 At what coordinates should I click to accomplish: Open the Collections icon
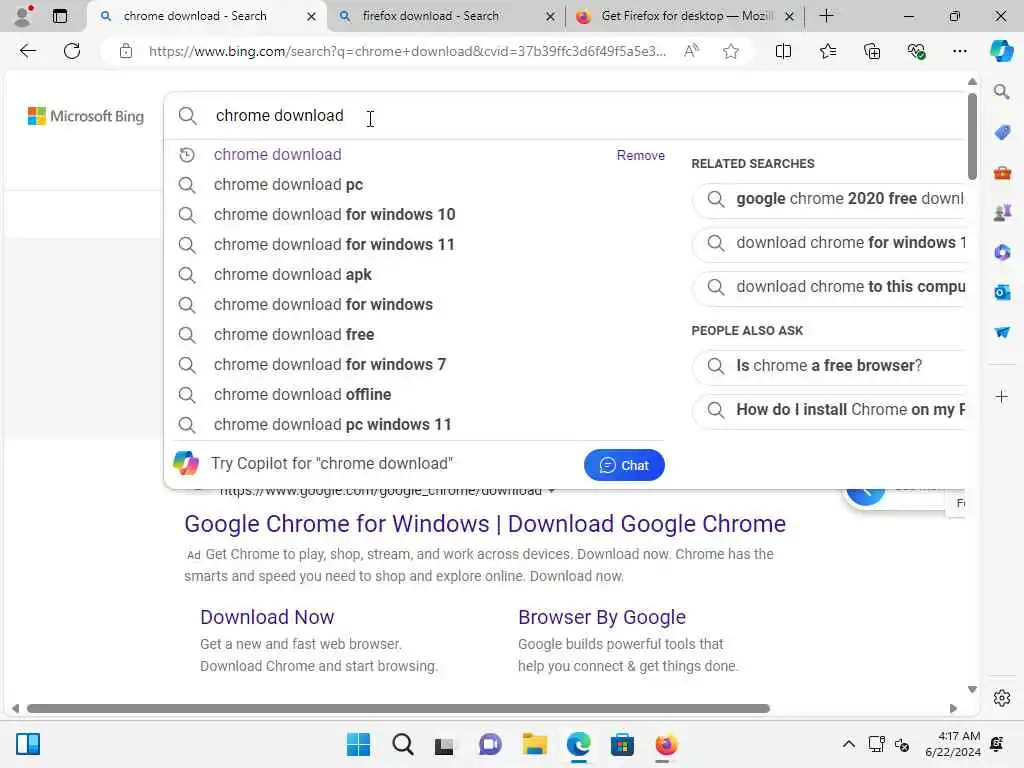872,51
